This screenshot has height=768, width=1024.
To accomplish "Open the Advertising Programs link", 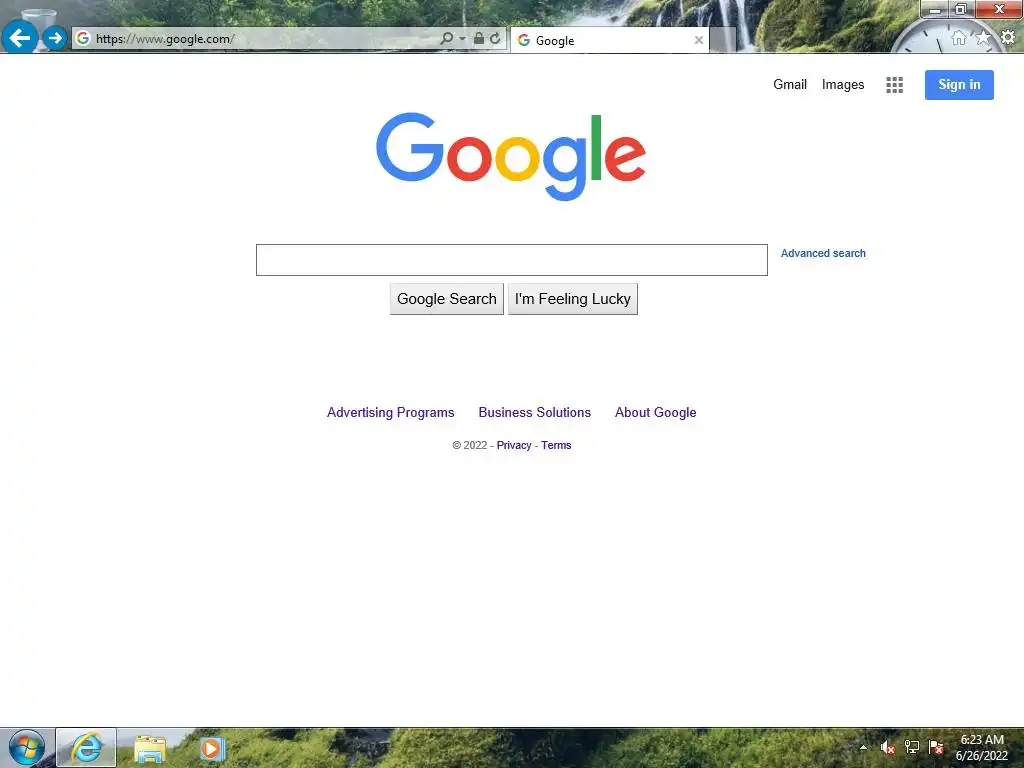I will (x=391, y=413).
